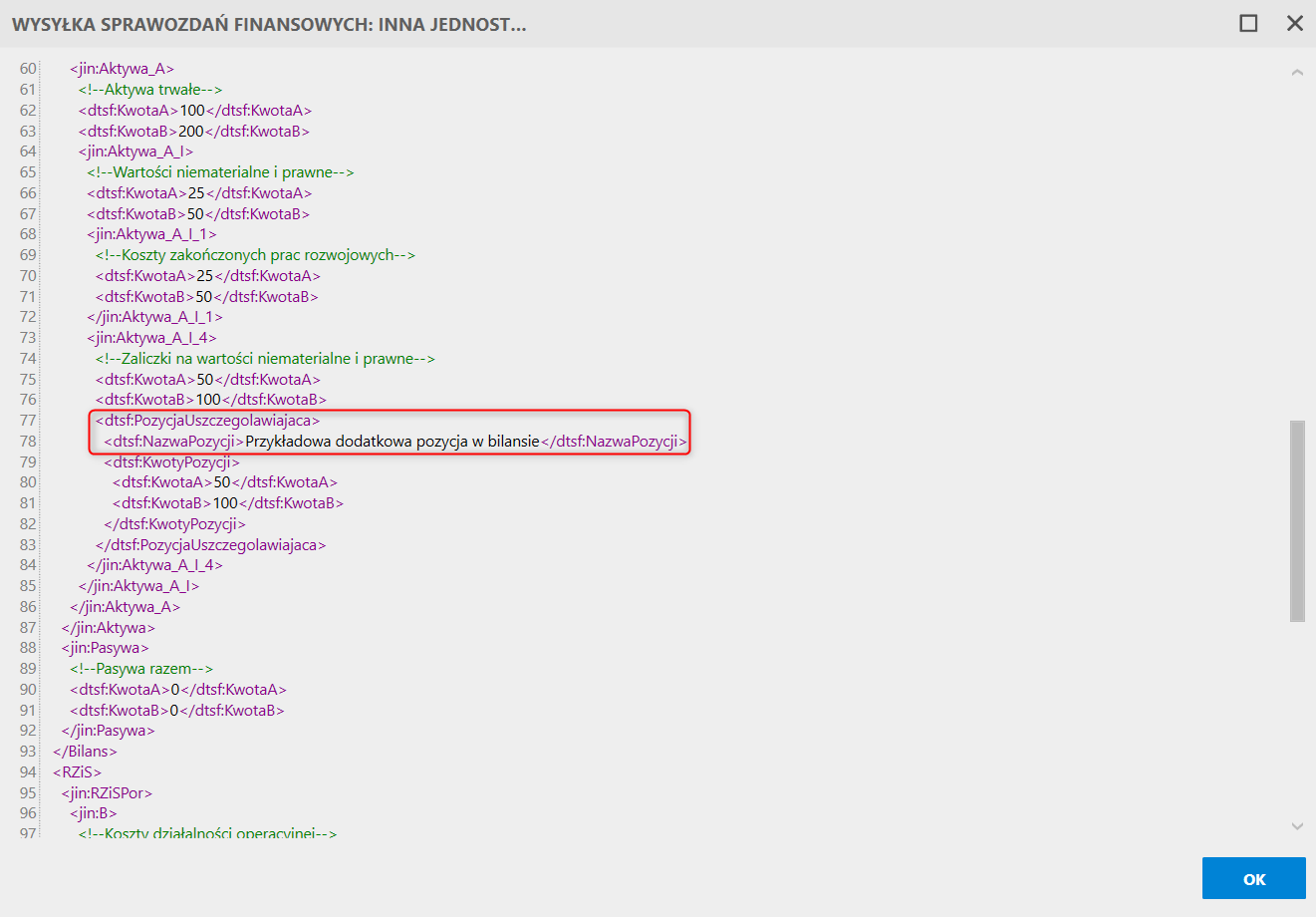The height and width of the screenshot is (917, 1316).
Task: Click comment Koszty zakończonych prac rozwojowych
Action: tap(255, 255)
